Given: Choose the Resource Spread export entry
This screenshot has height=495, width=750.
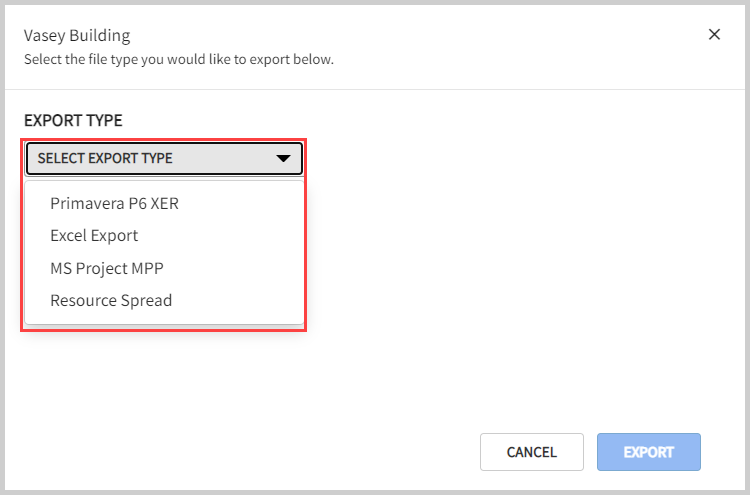Looking at the screenshot, I should click(x=111, y=300).
